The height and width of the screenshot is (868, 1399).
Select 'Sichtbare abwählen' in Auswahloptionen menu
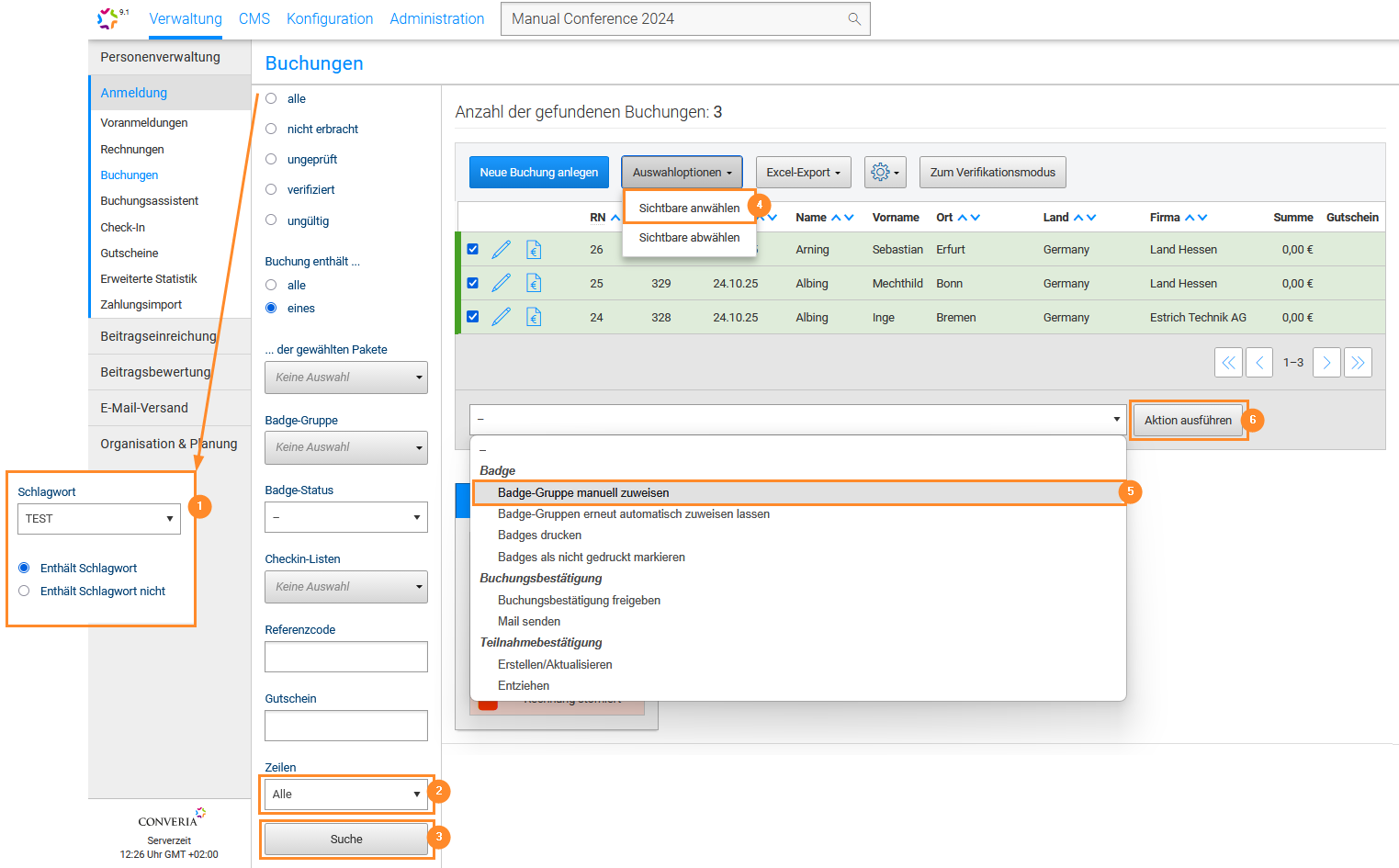(689, 238)
